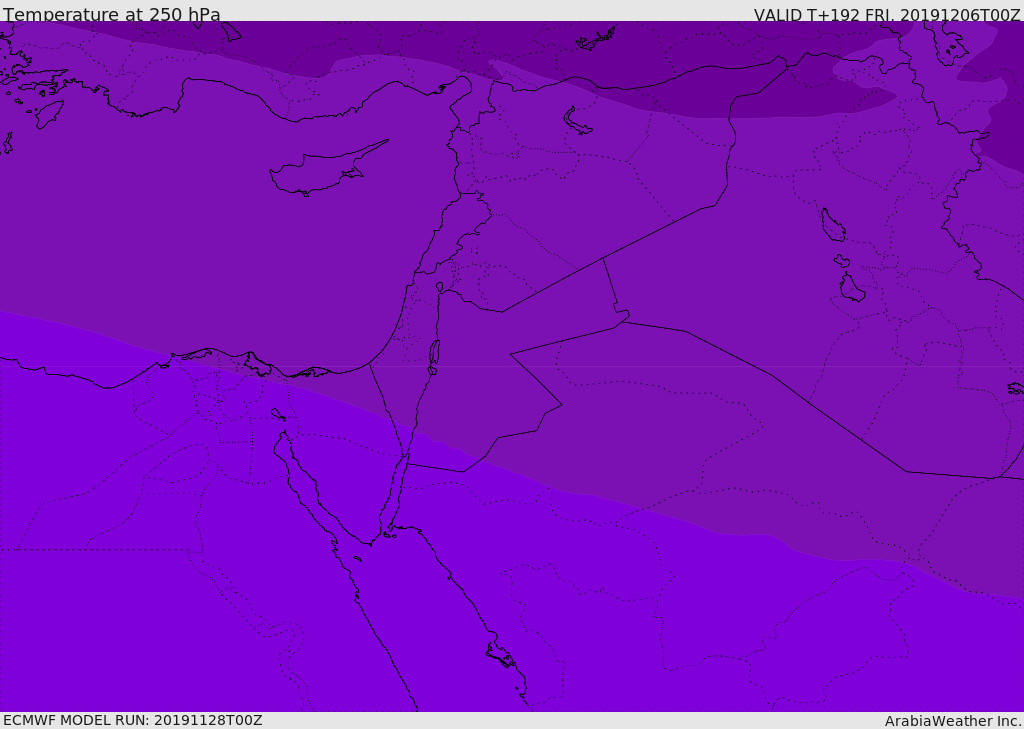Click the 'VALID T+192 FRI. 20191206T00Z' label

(887, 14)
